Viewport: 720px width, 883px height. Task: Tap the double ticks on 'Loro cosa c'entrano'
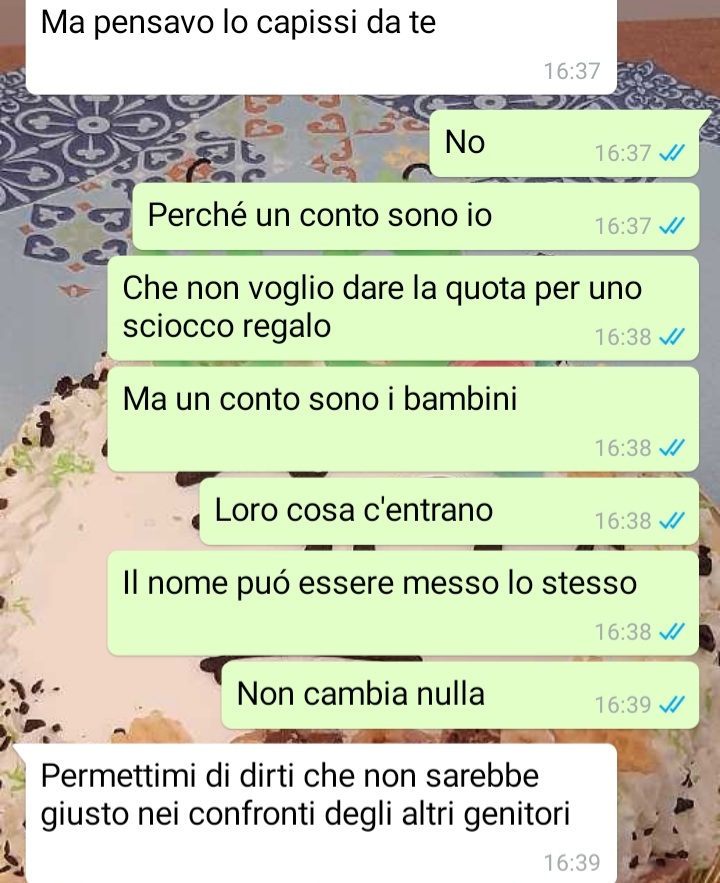672,521
